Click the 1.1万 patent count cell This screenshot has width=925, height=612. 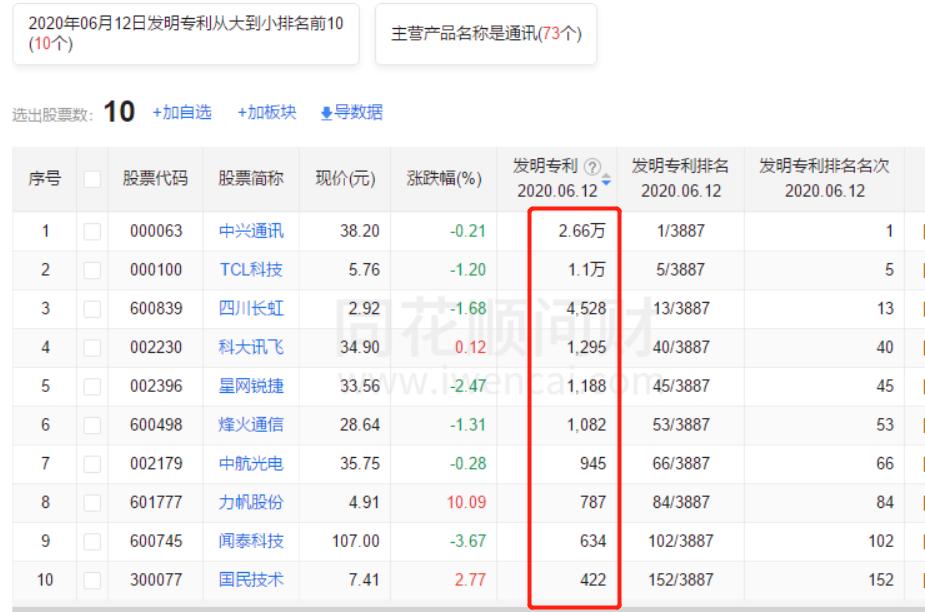point(587,270)
